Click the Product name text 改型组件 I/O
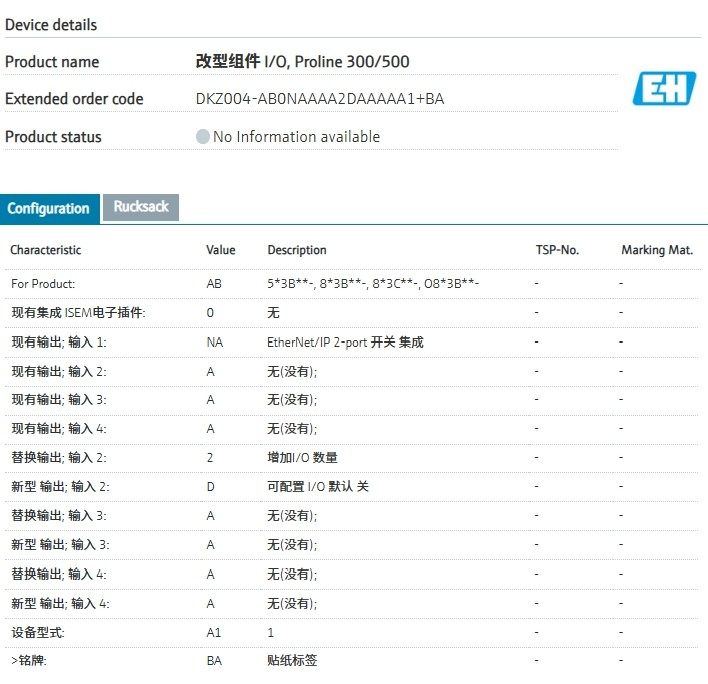Screen dimensions: 708x684 tap(302, 62)
